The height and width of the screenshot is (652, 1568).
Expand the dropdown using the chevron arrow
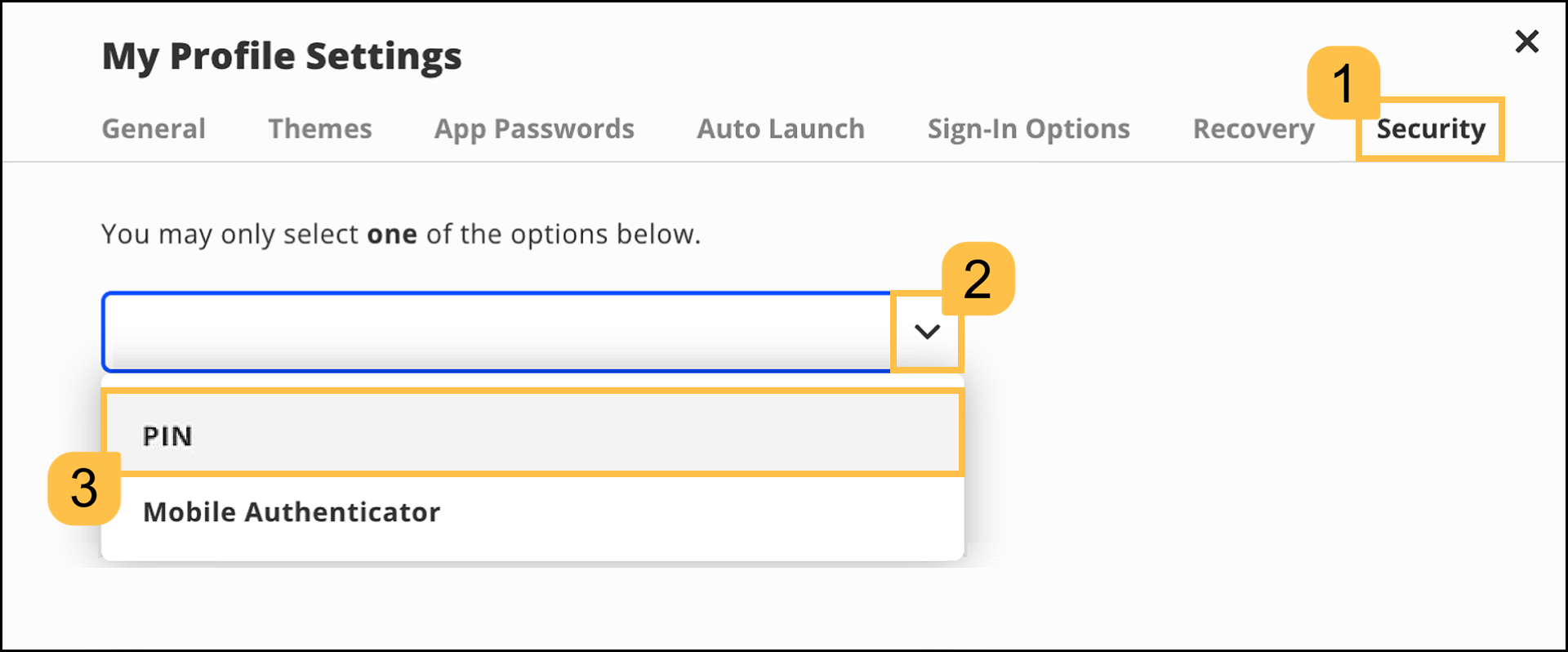(x=927, y=332)
